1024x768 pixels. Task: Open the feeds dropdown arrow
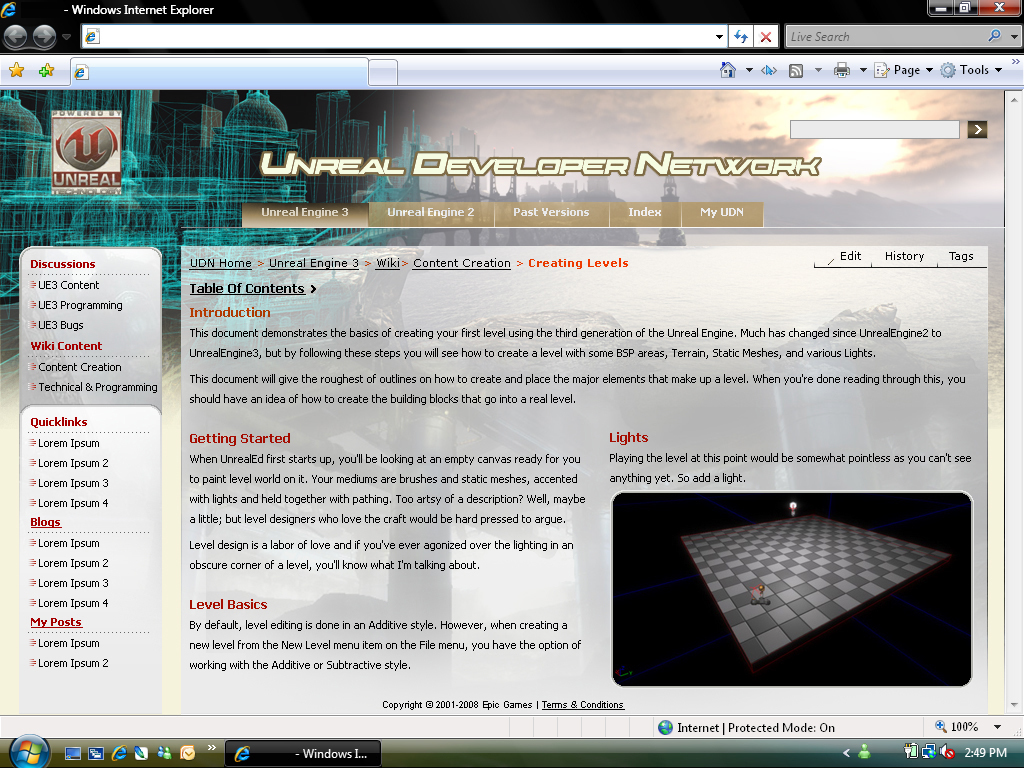click(818, 70)
